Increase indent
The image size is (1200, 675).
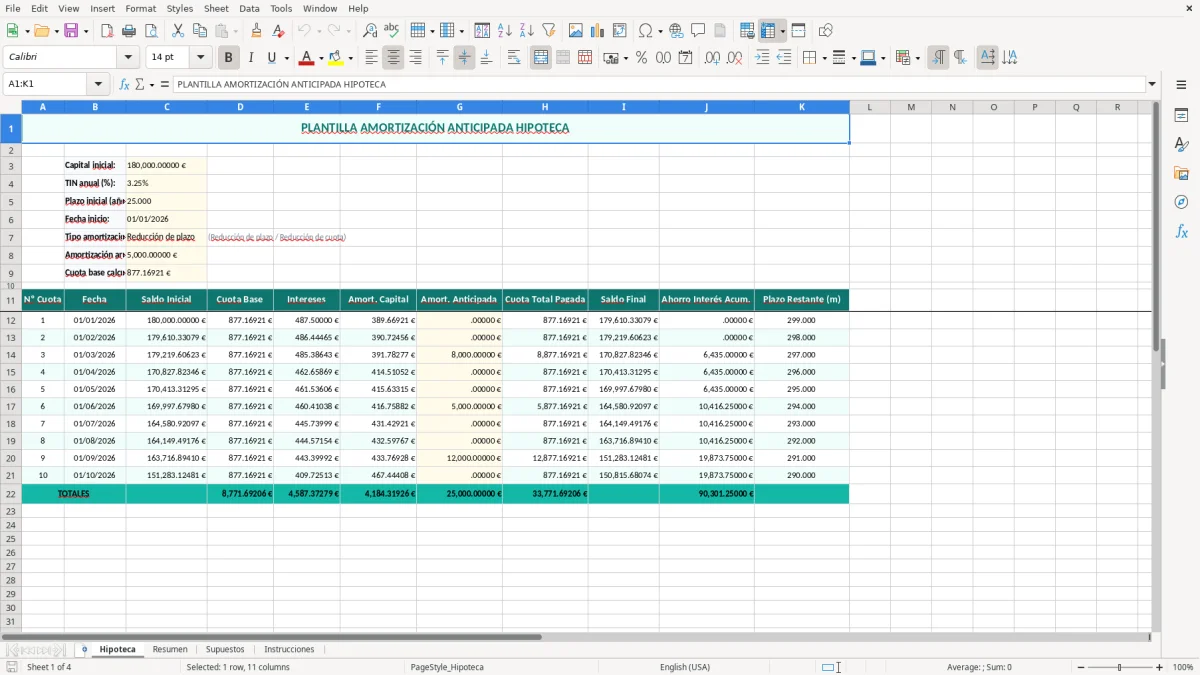pyautogui.click(x=762, y=58)
